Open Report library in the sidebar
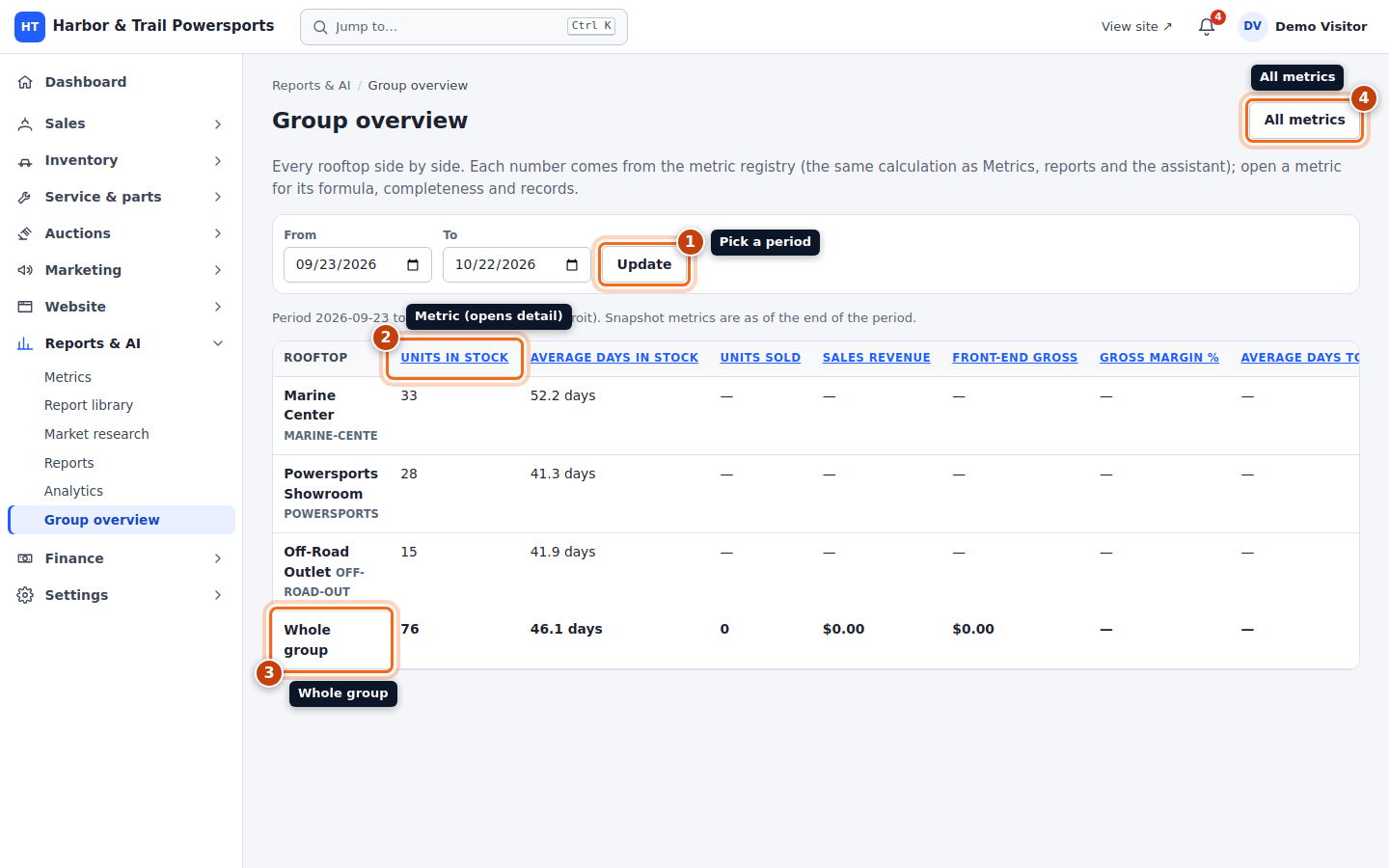This screenshot has width=1389, height=868. 122,405
